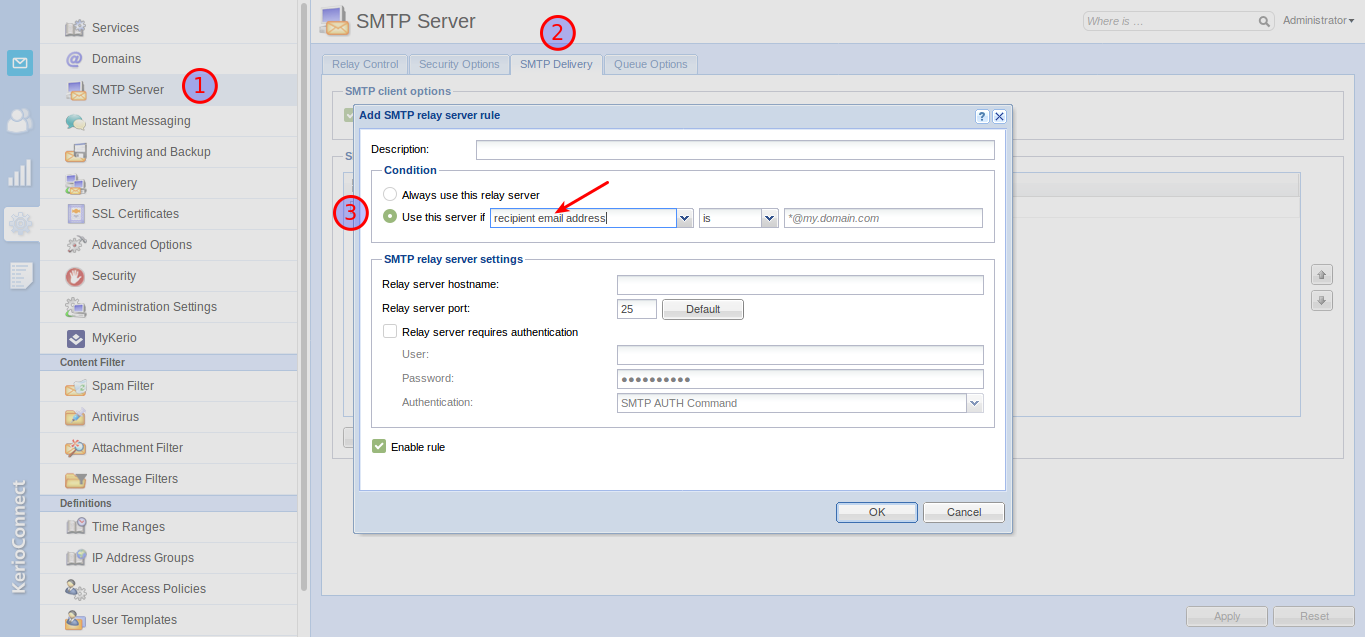Click the Administration Settings icon
1365x637 pixels.
[x=75, y=307]
